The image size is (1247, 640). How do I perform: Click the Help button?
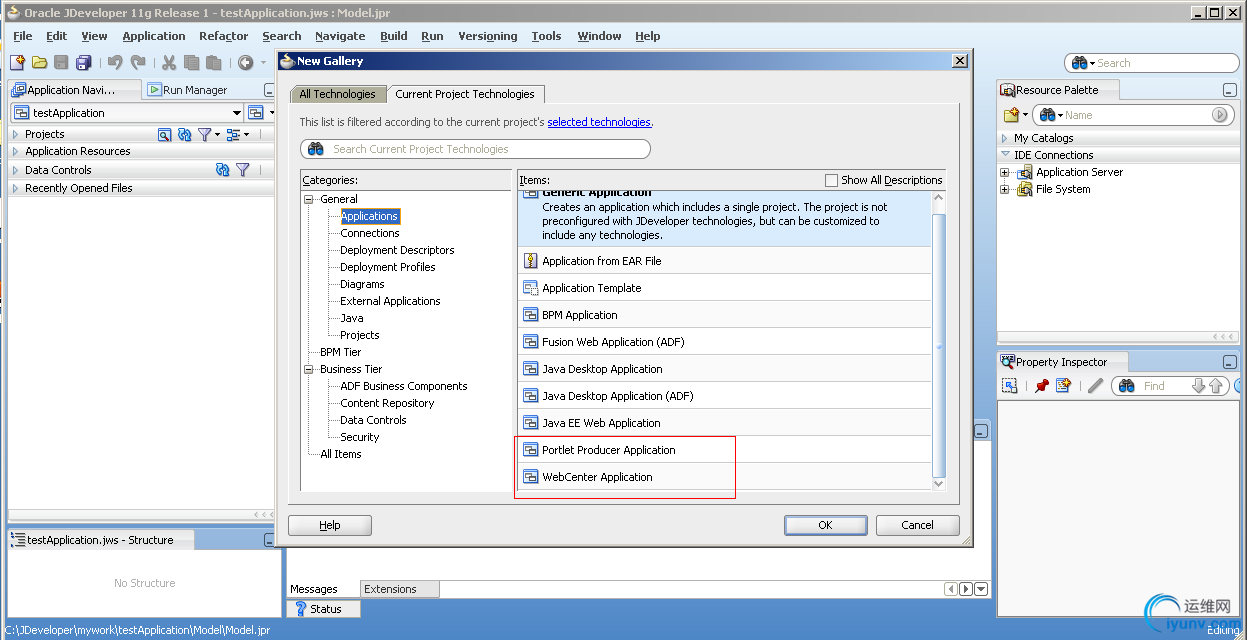coord(330,525)
